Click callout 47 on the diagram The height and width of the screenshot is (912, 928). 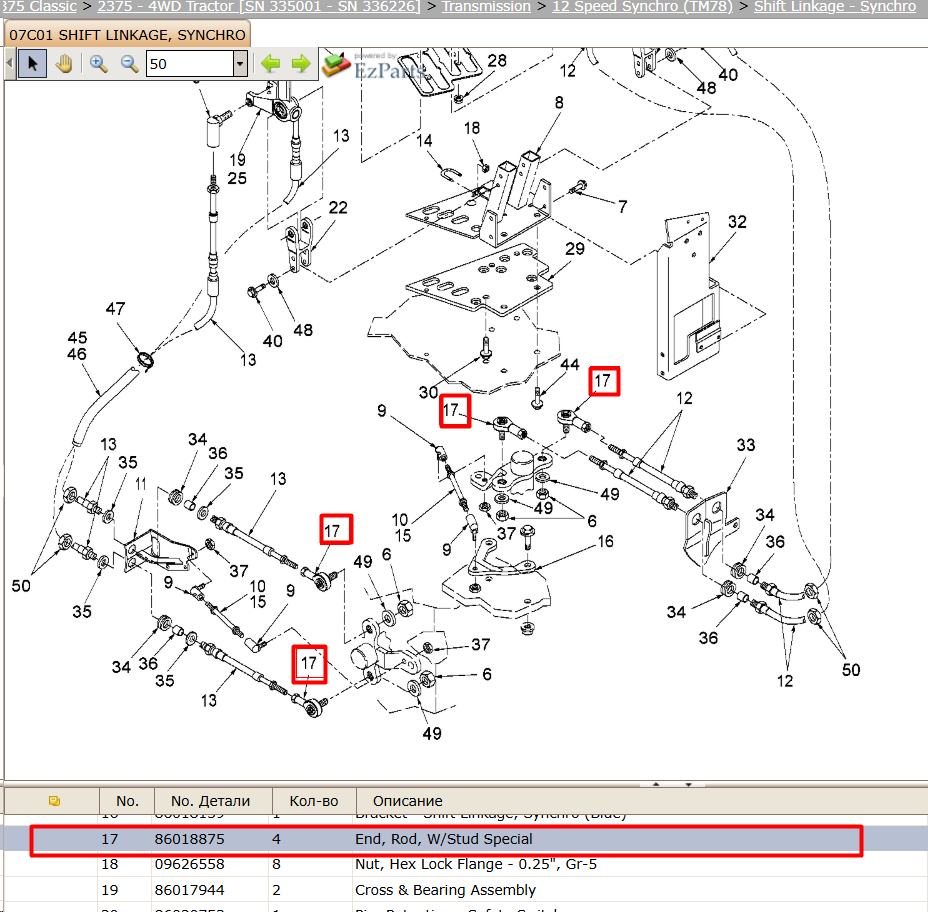tap(115, 309)
